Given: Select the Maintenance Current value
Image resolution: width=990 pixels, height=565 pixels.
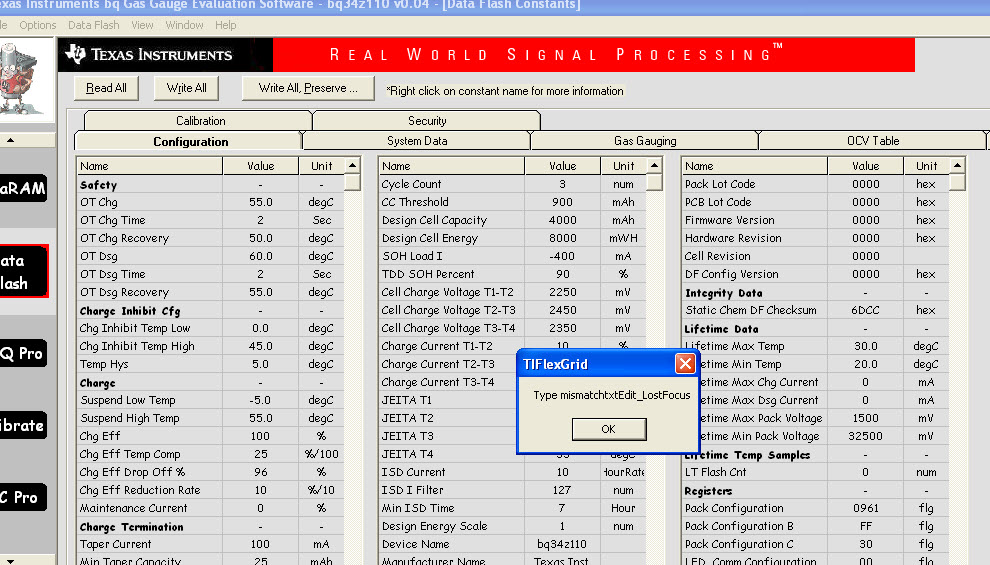Looking at the screenshot, I should pos(260,508).
